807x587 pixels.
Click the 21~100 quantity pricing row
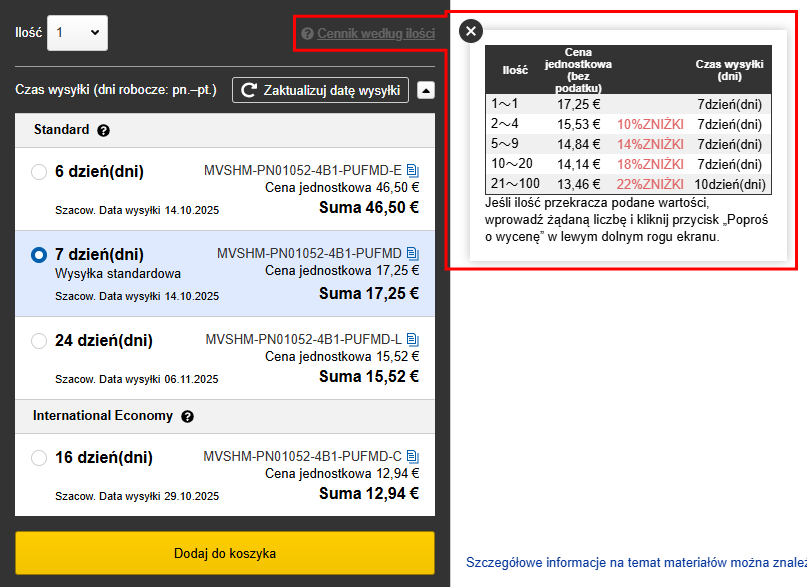629,184
